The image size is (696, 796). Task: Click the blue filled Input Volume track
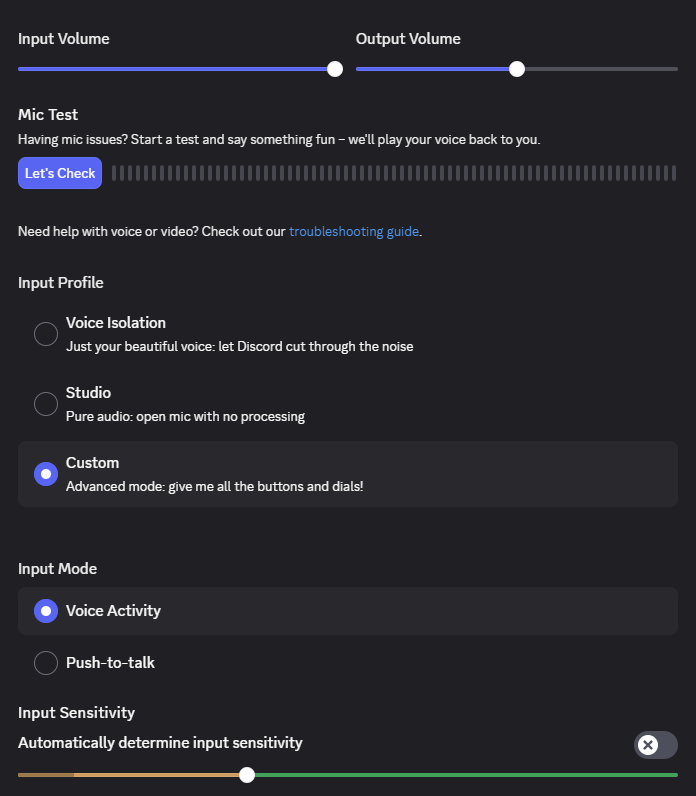pos(170,69)
